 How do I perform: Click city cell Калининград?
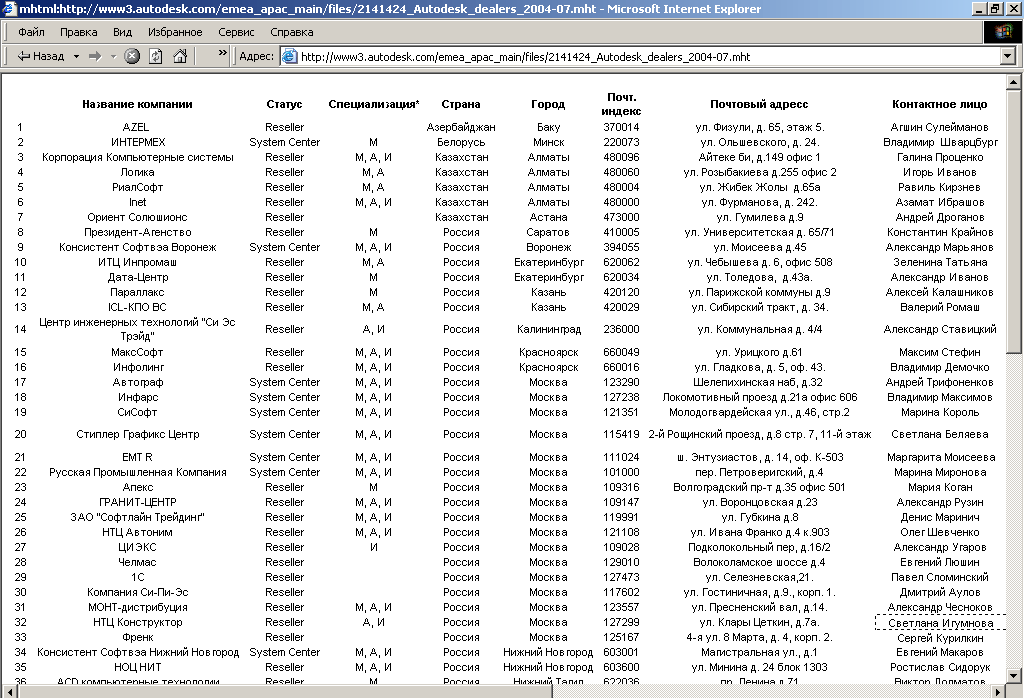click(x=549, y=330)
